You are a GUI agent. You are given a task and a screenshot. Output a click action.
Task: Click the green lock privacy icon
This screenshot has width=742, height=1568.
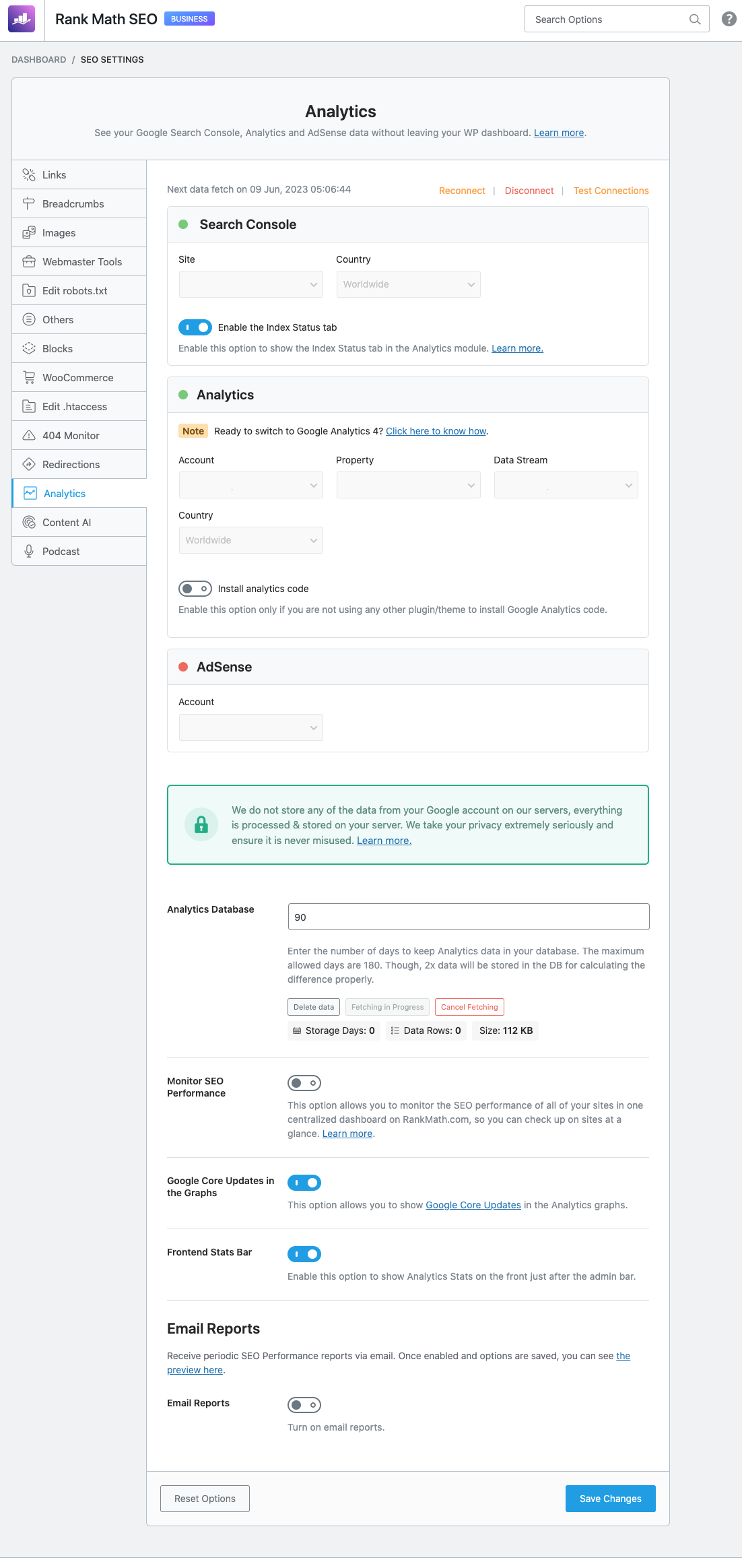coord(201,825)
